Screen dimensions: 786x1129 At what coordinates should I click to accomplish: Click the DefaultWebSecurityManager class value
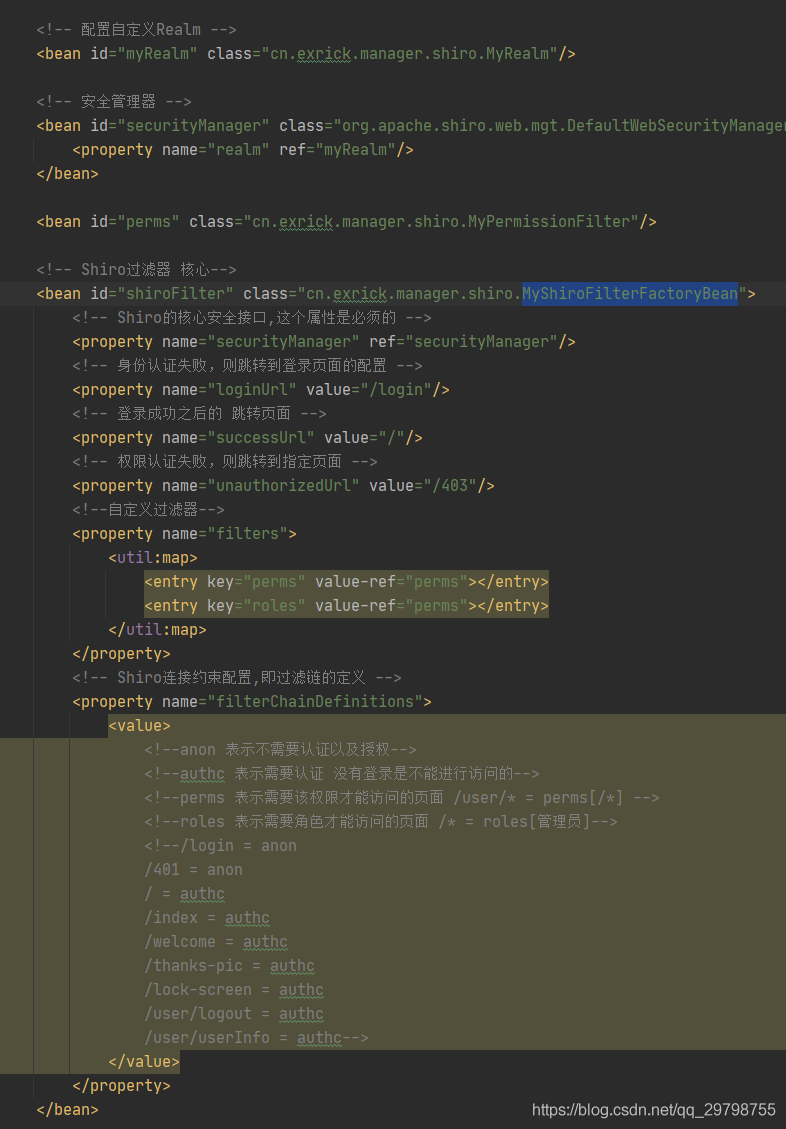pos(564,126)
